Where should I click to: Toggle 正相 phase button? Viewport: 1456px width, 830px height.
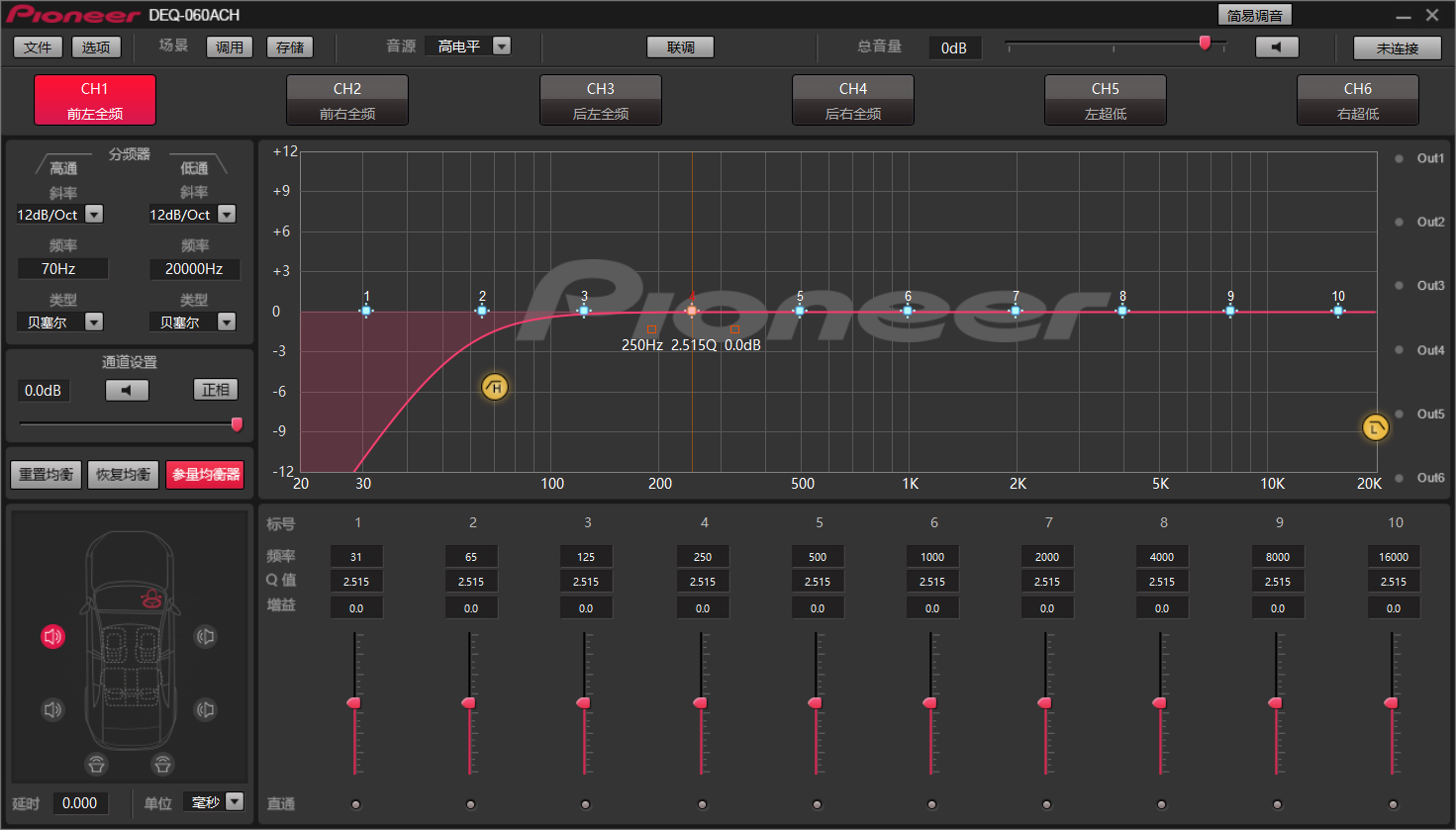click(216, 390)
